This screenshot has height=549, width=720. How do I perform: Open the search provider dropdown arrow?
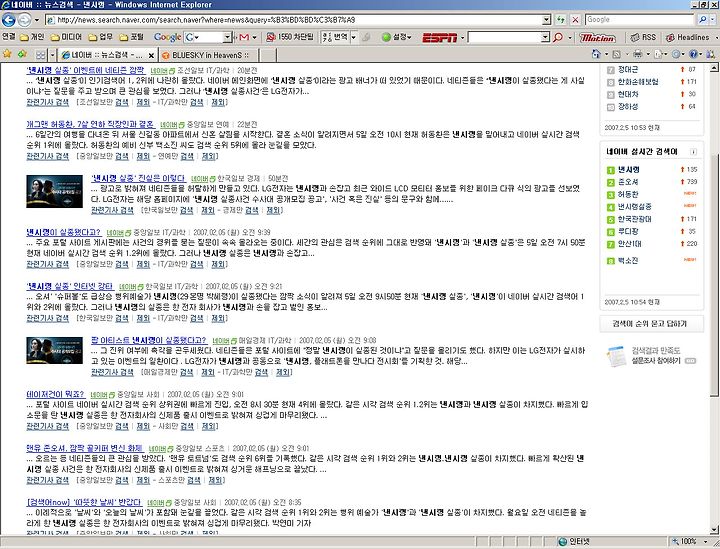pyautogui.click(x=713, y=20)
